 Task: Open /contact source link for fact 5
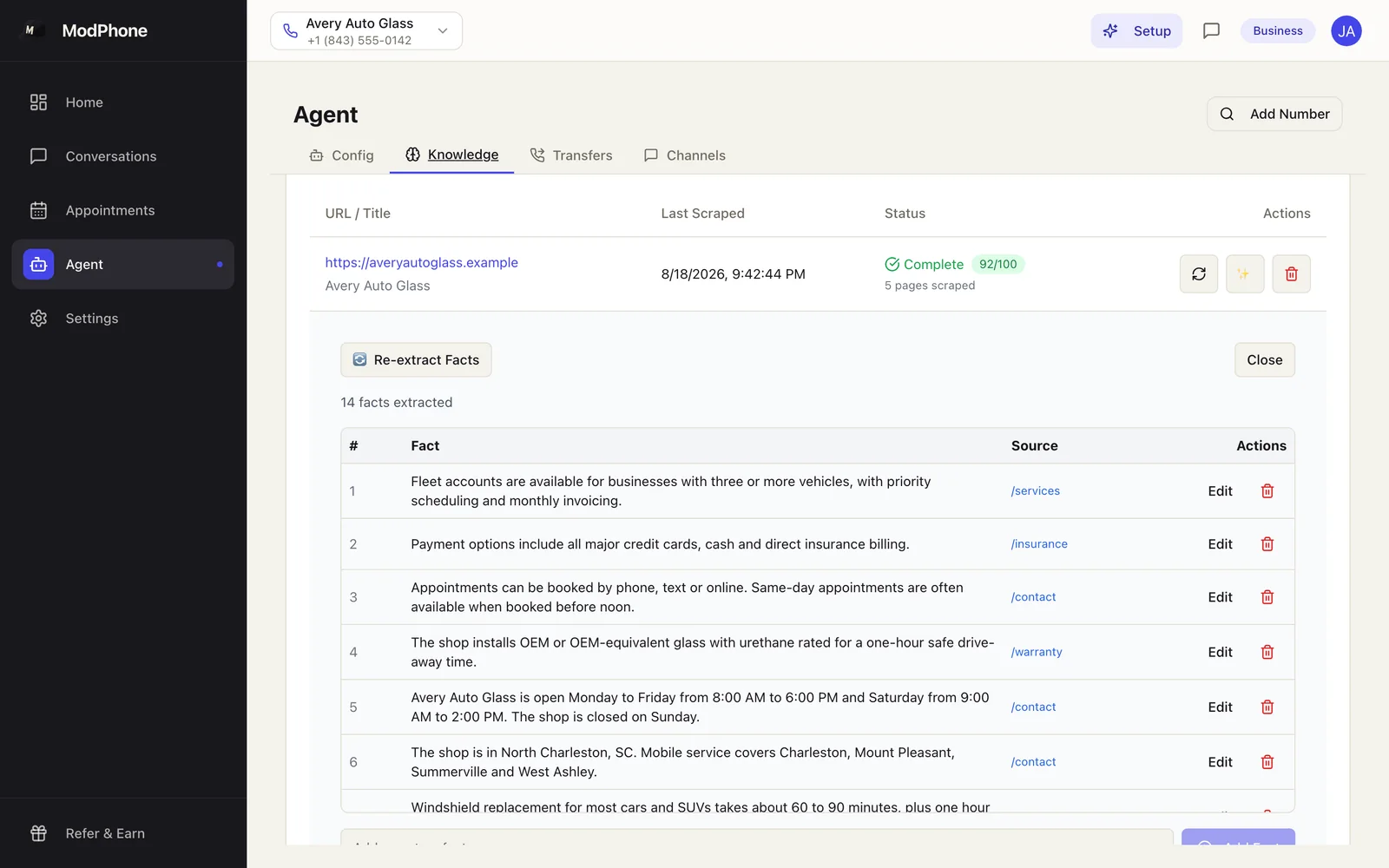(x=1033, y=707)
